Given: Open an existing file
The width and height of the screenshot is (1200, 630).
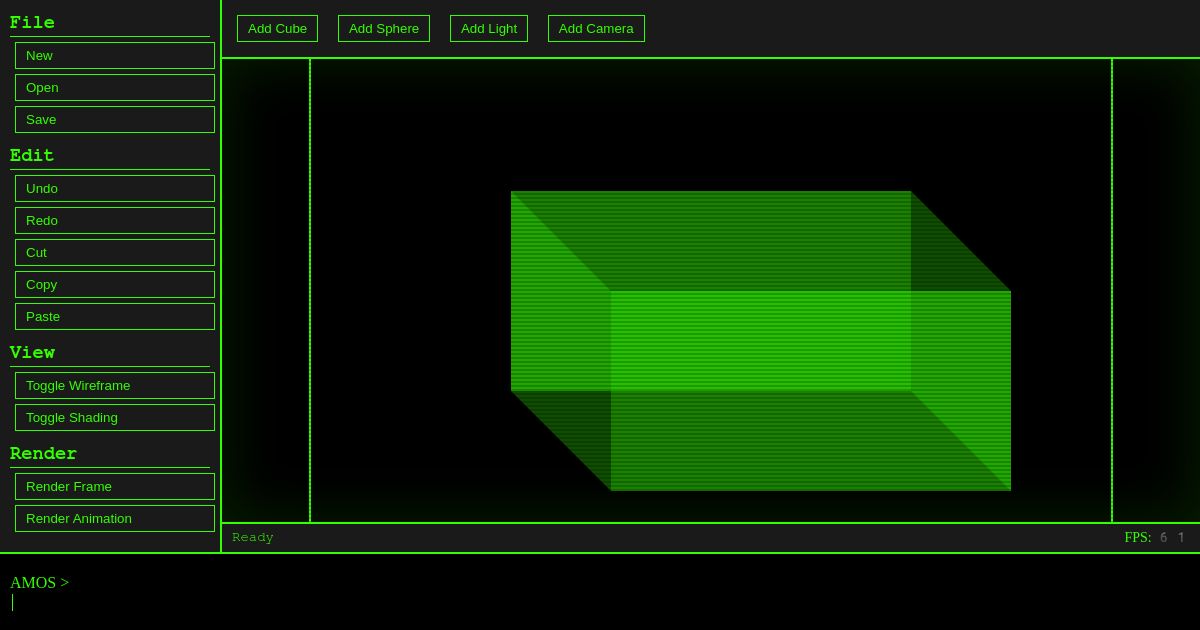Looking at the screenshot, I should pos(114,87).
